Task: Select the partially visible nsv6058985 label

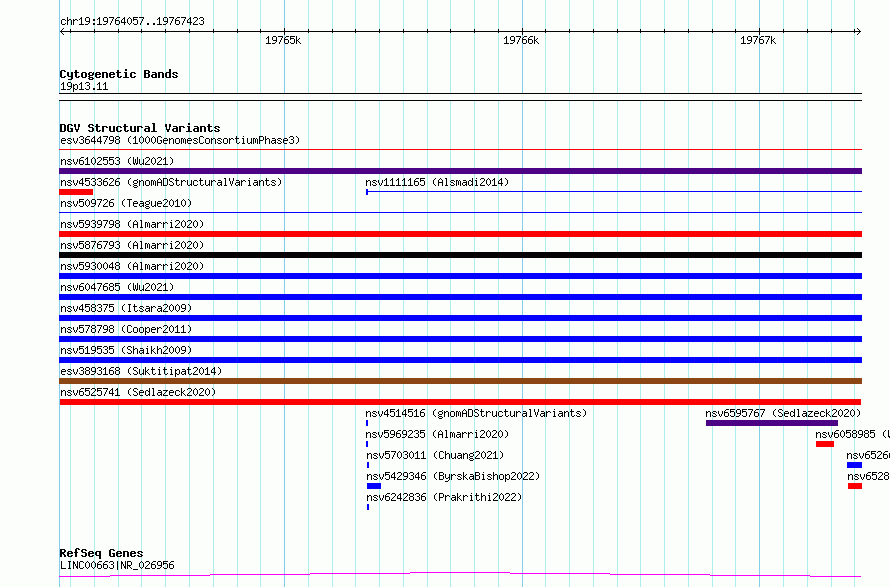Action: (x=853, y=434)
